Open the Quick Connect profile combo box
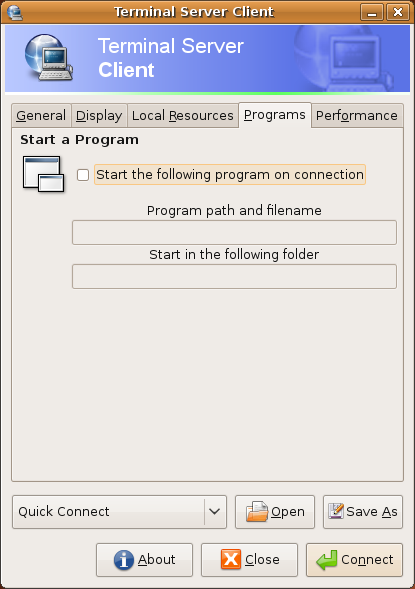Viewport: 415px width, 589px height. (119, 512)
